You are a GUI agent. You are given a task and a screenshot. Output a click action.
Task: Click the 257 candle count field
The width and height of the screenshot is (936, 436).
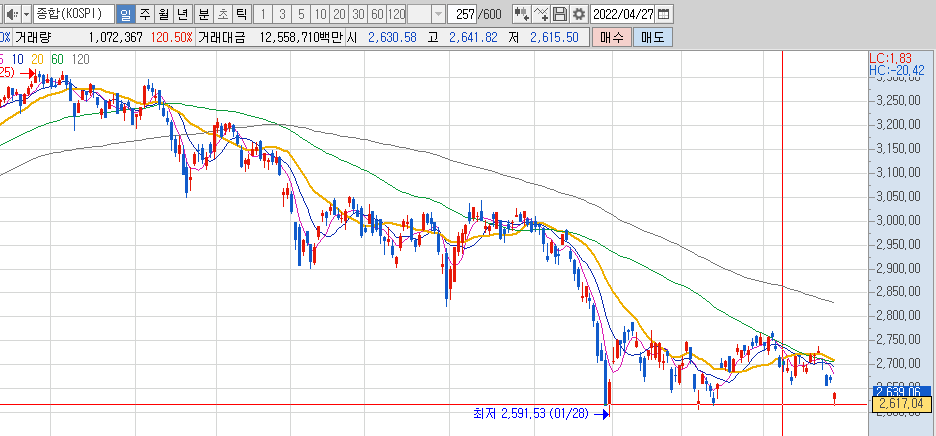(461, 13)
